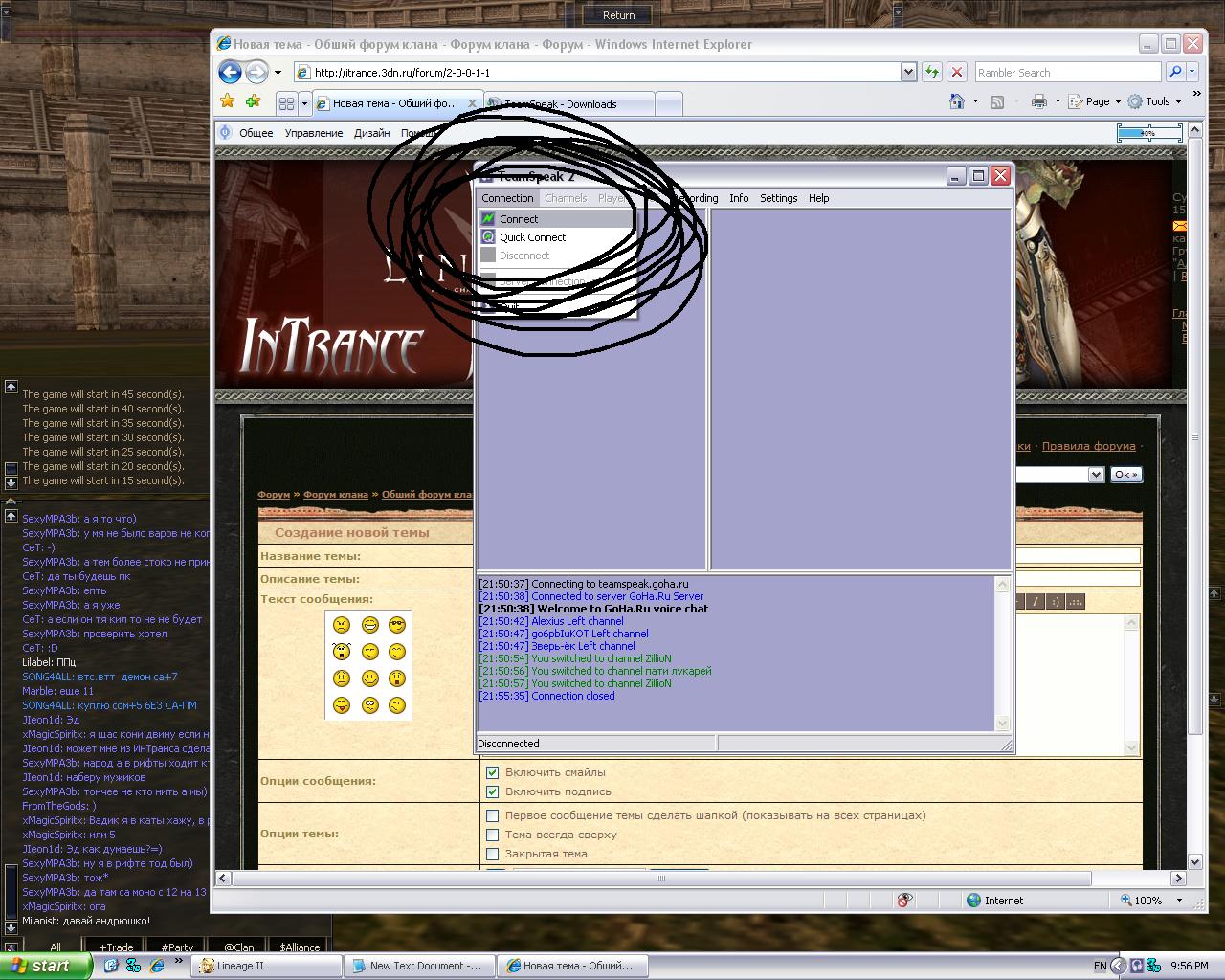Click the IE Back navigation arrow
The width and height of the screenshot is (1225, 980).
pyautogui.click(x=230, y=72)
